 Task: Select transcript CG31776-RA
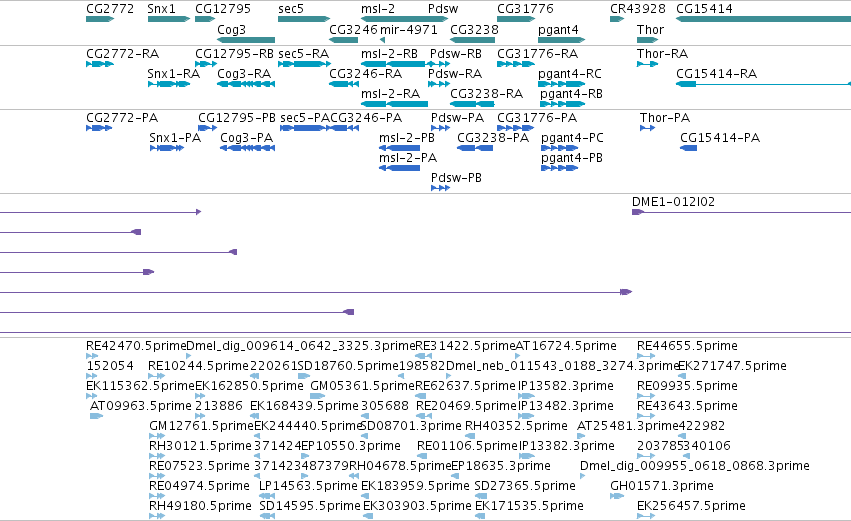tap(516, 64)
